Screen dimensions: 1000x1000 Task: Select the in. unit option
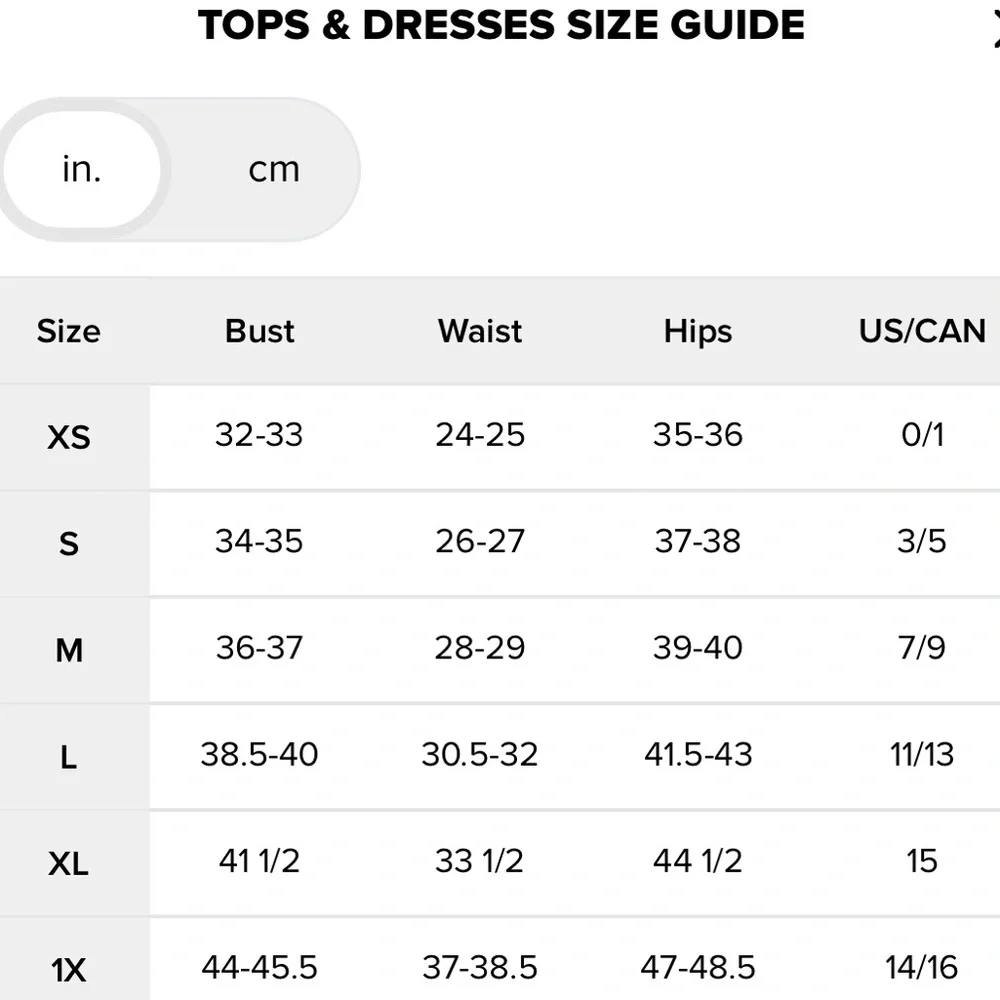coord(82,170)
